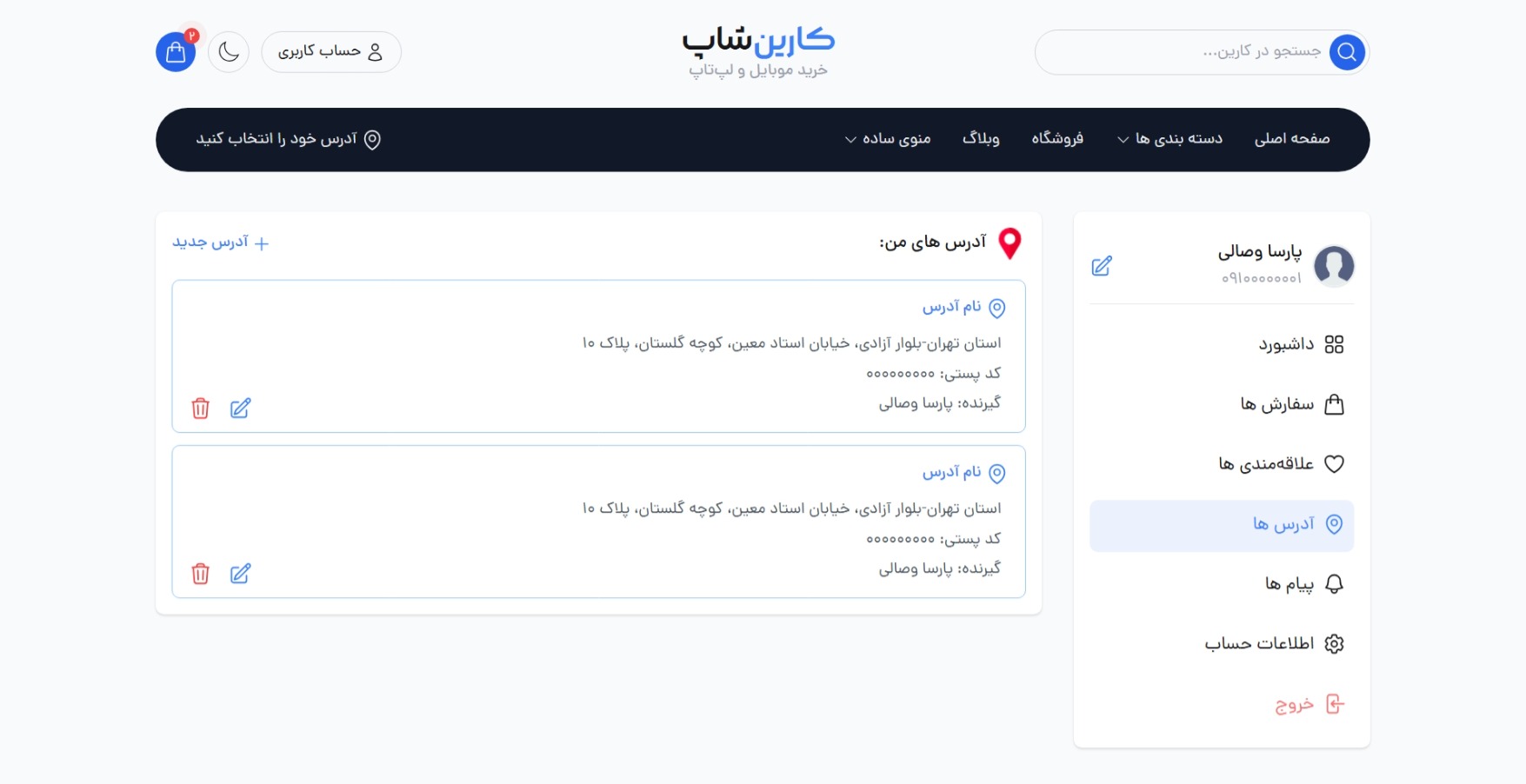This screenshot has width=1526, height=784.
Task: Open داشبورد in the sidebar
Action: tap(1222, 345)
